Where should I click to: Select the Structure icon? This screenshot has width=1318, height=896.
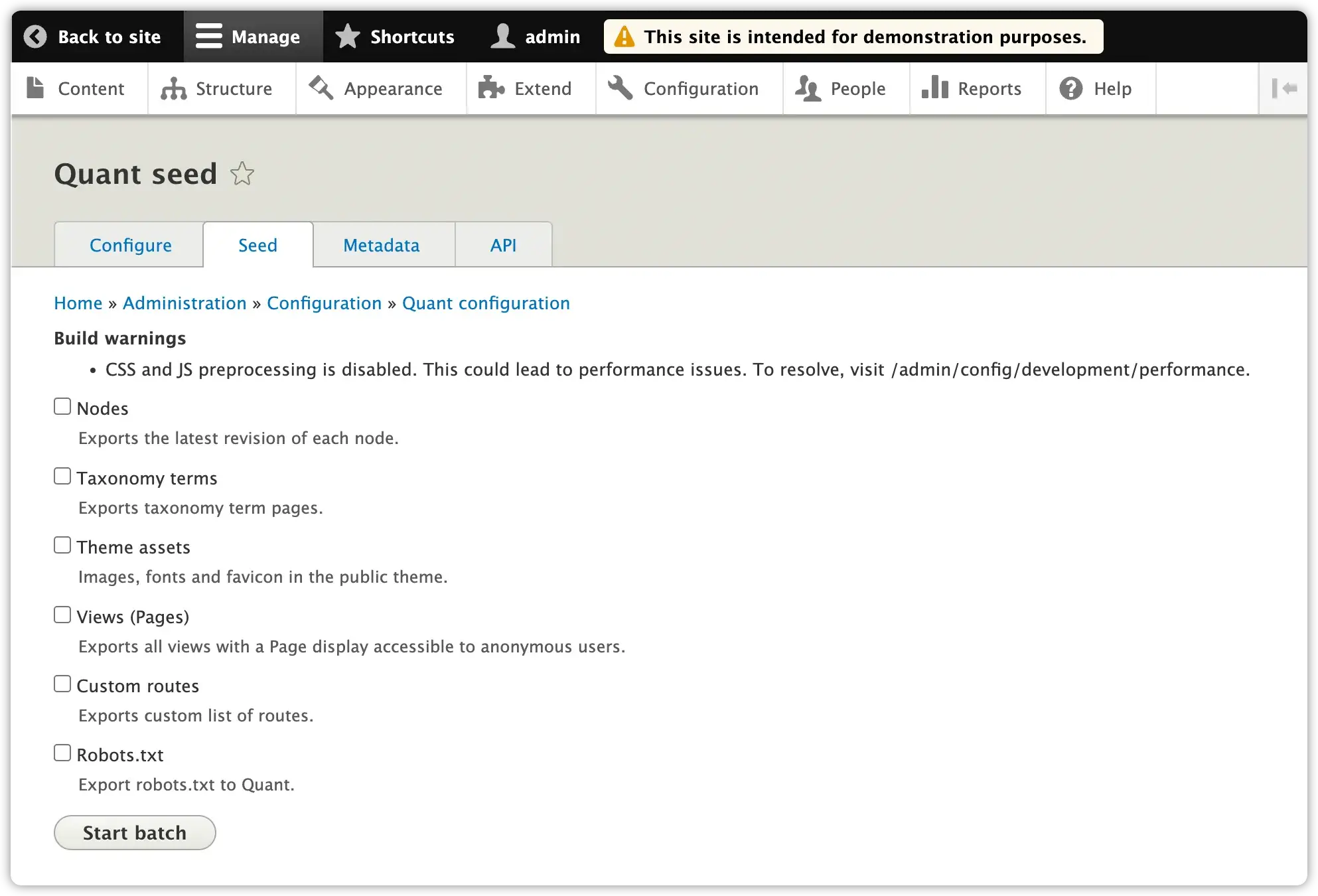[173, 88]
